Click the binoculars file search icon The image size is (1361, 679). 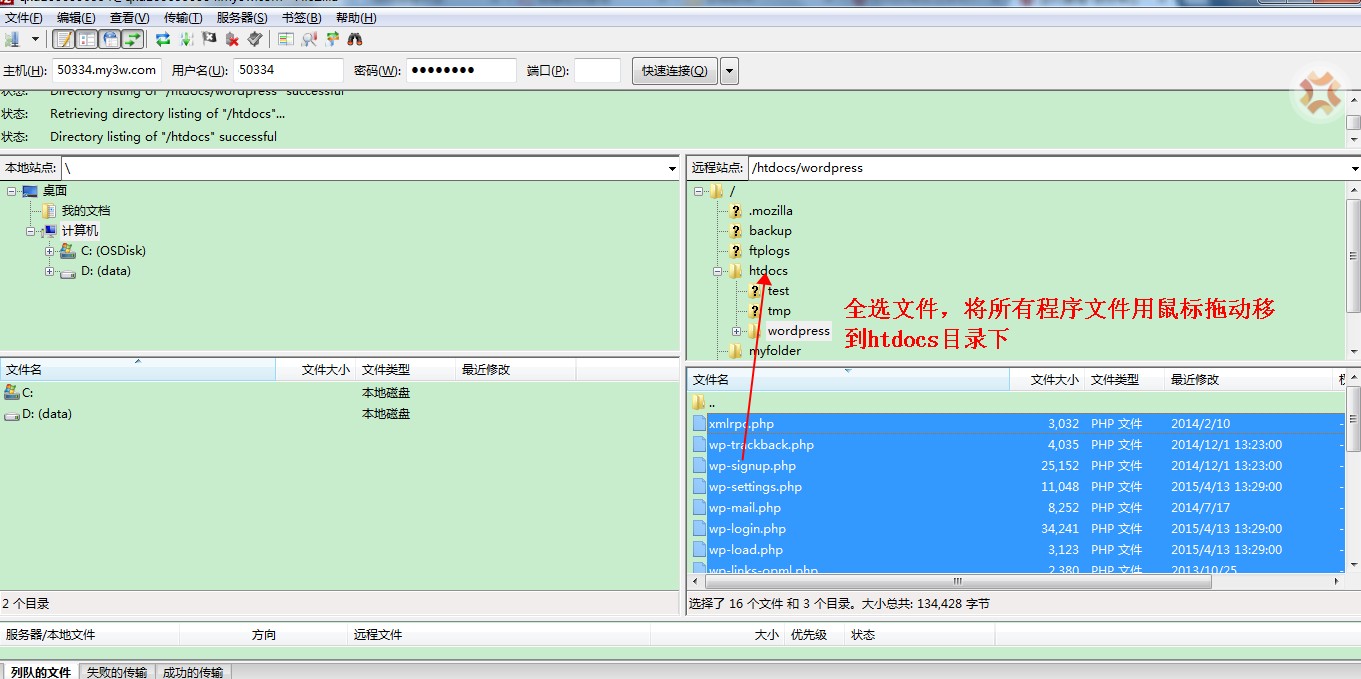[x=354, y=39]
